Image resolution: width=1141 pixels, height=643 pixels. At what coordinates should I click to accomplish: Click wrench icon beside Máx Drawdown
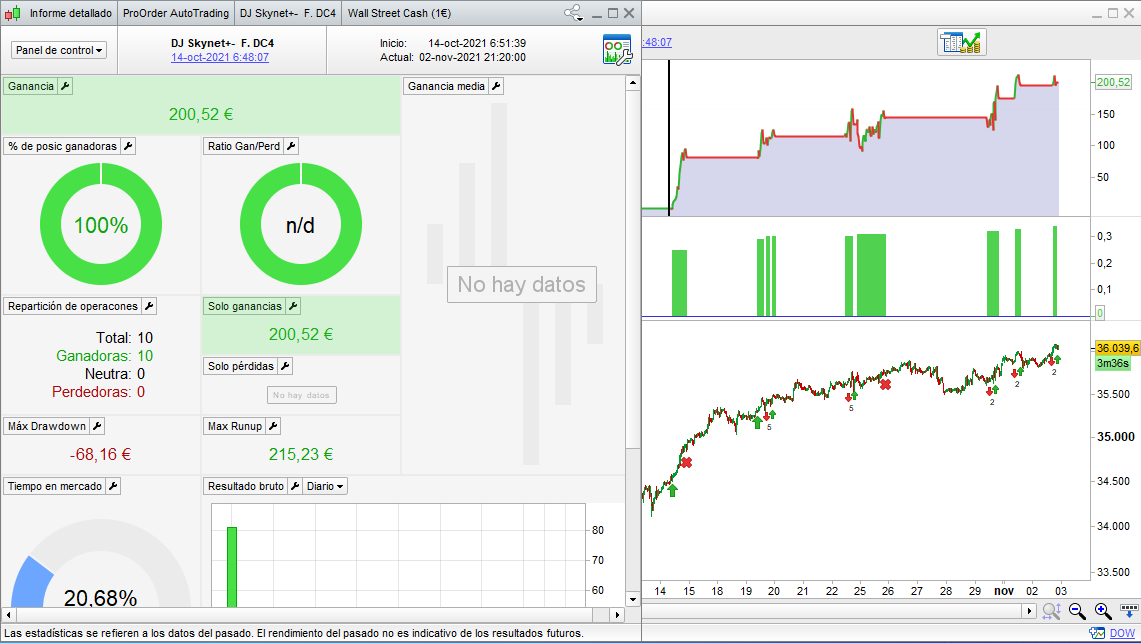point(97,426)
